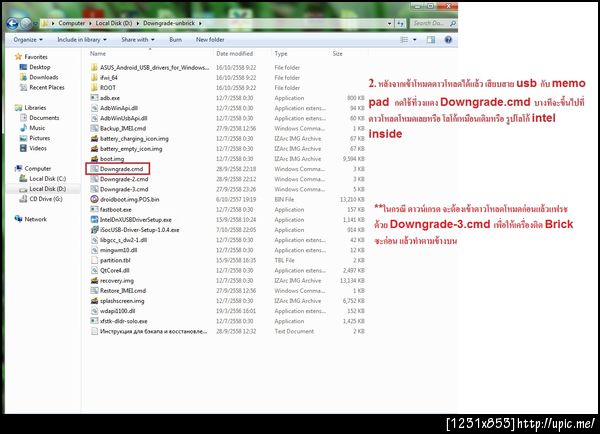The image size is (600, 434).
Task: Select the Downgrade-3.cmd file icon
Action: click(x=94, y=189)
